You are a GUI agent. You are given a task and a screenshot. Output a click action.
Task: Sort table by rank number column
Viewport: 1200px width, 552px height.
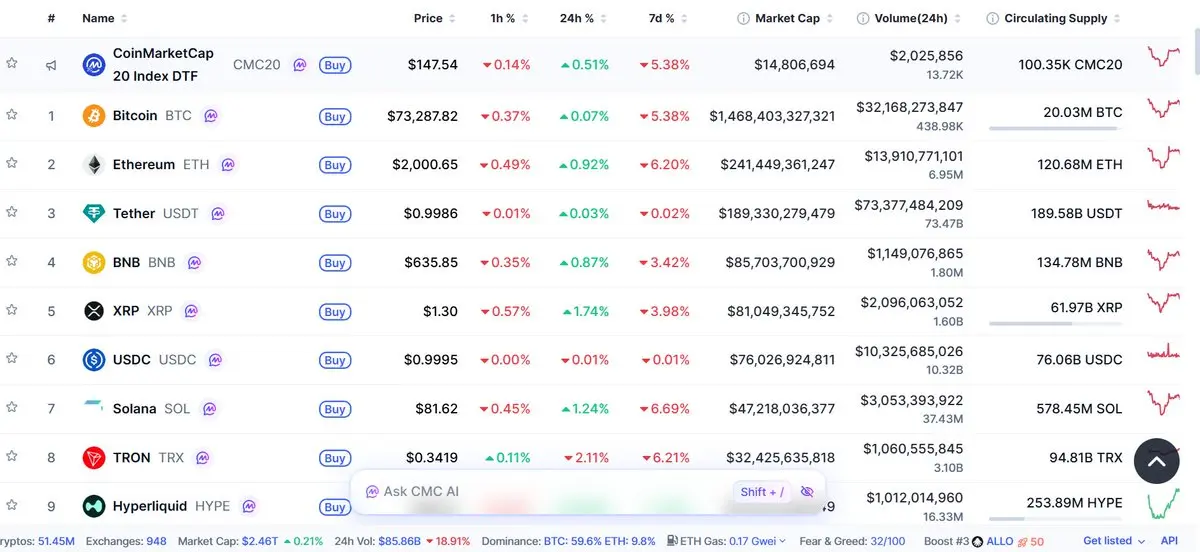(x=51, y=18)
